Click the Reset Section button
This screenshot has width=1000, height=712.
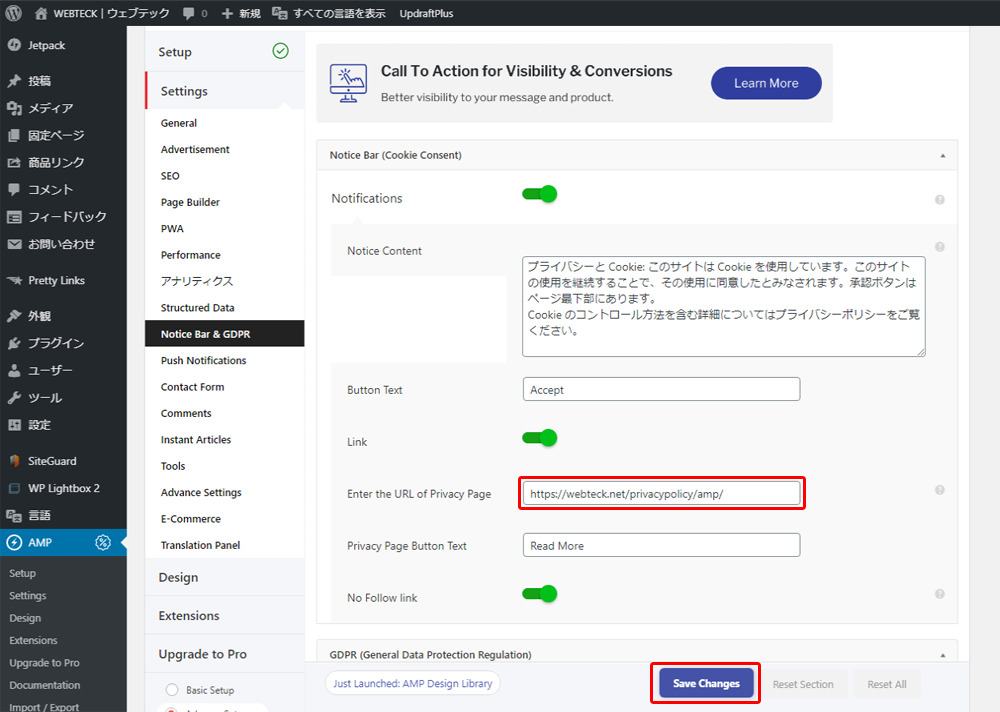tap(803, 684)
